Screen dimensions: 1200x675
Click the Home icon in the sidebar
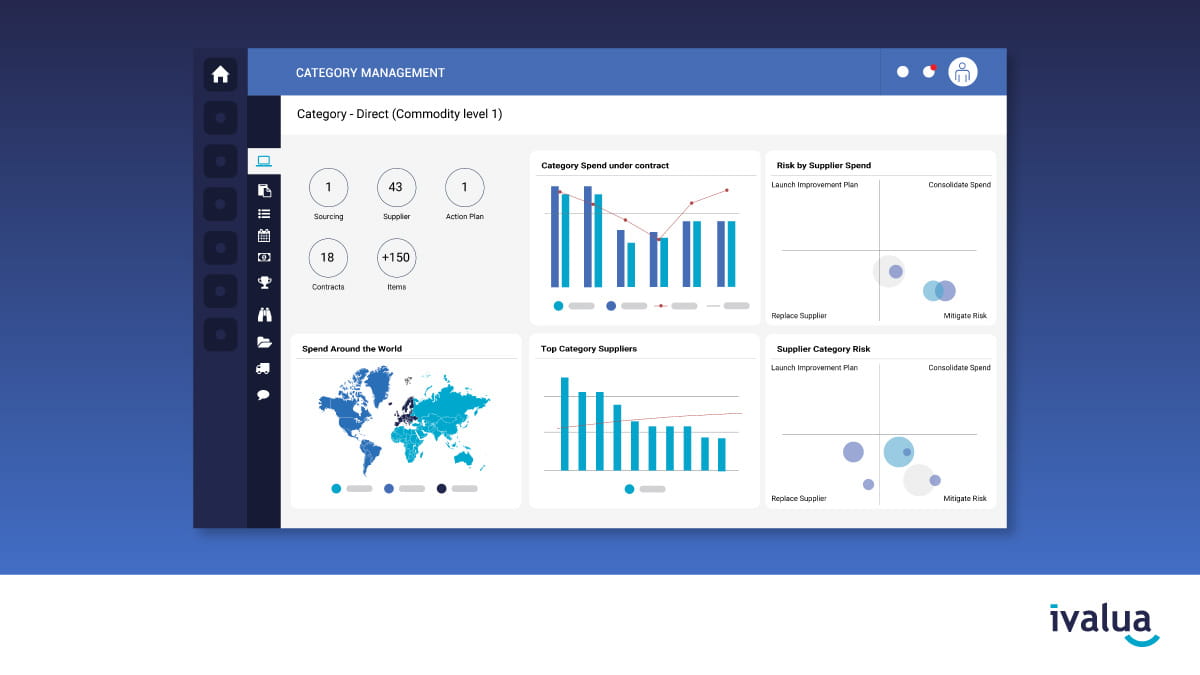(x=220, y=74)
